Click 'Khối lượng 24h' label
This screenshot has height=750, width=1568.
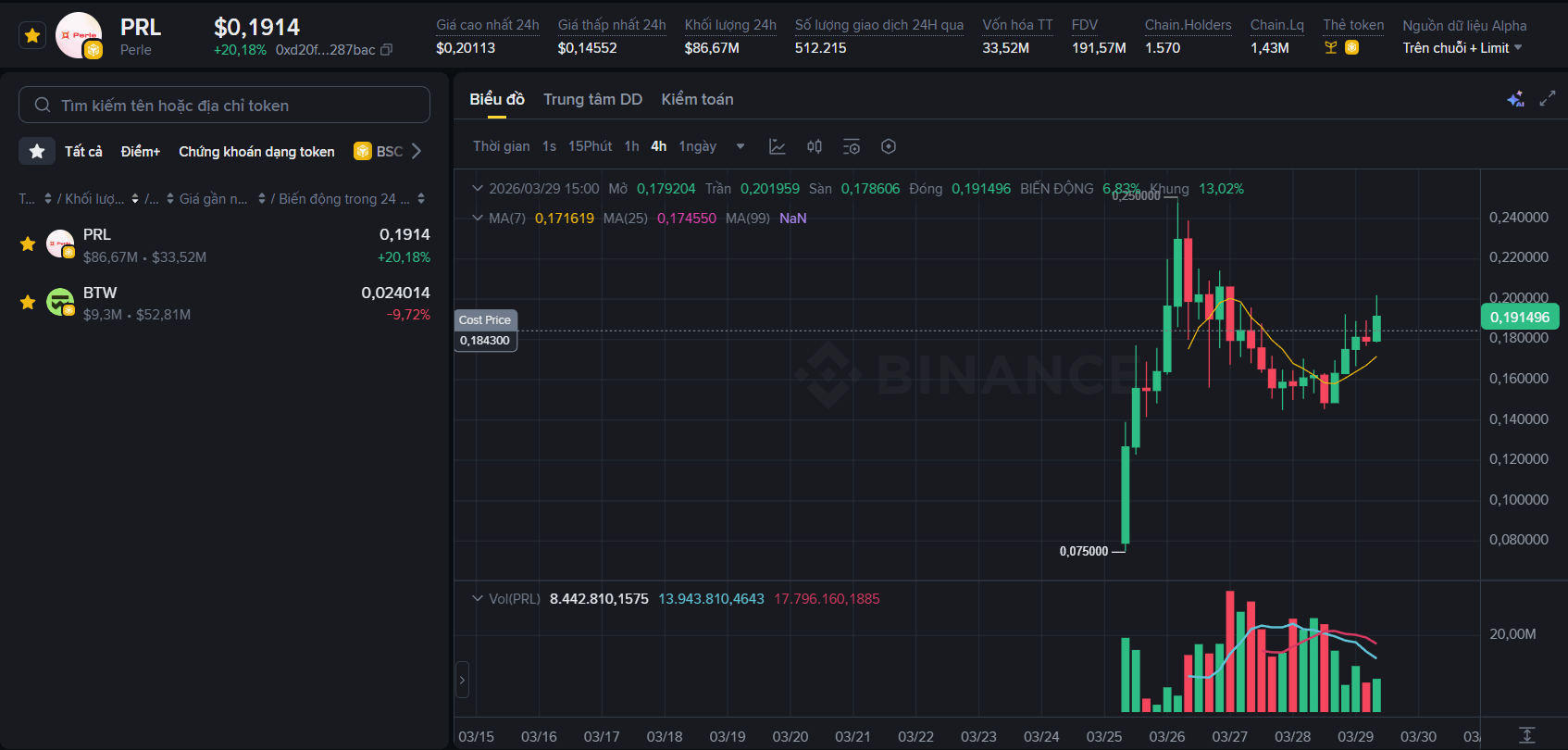[730, 25]
